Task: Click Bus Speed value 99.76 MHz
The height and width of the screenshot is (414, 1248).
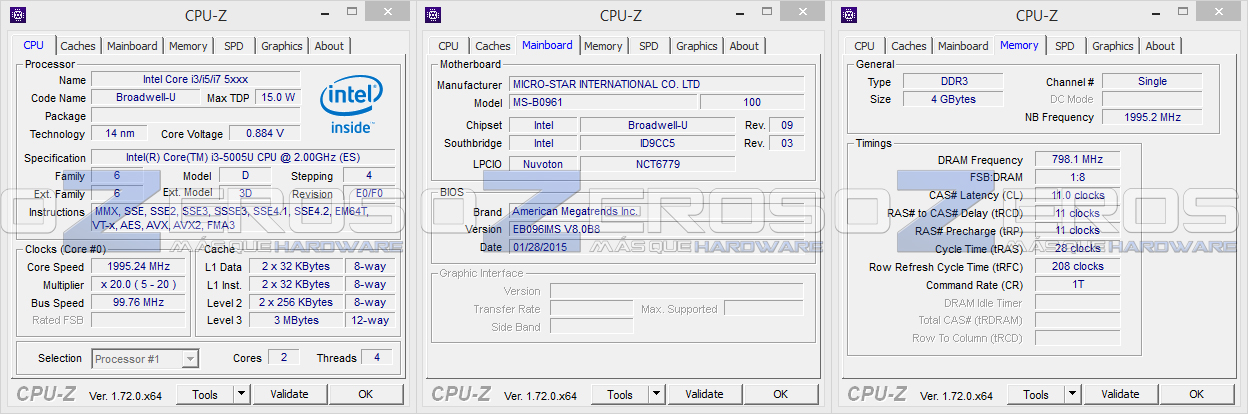Action: coord(139,303)
